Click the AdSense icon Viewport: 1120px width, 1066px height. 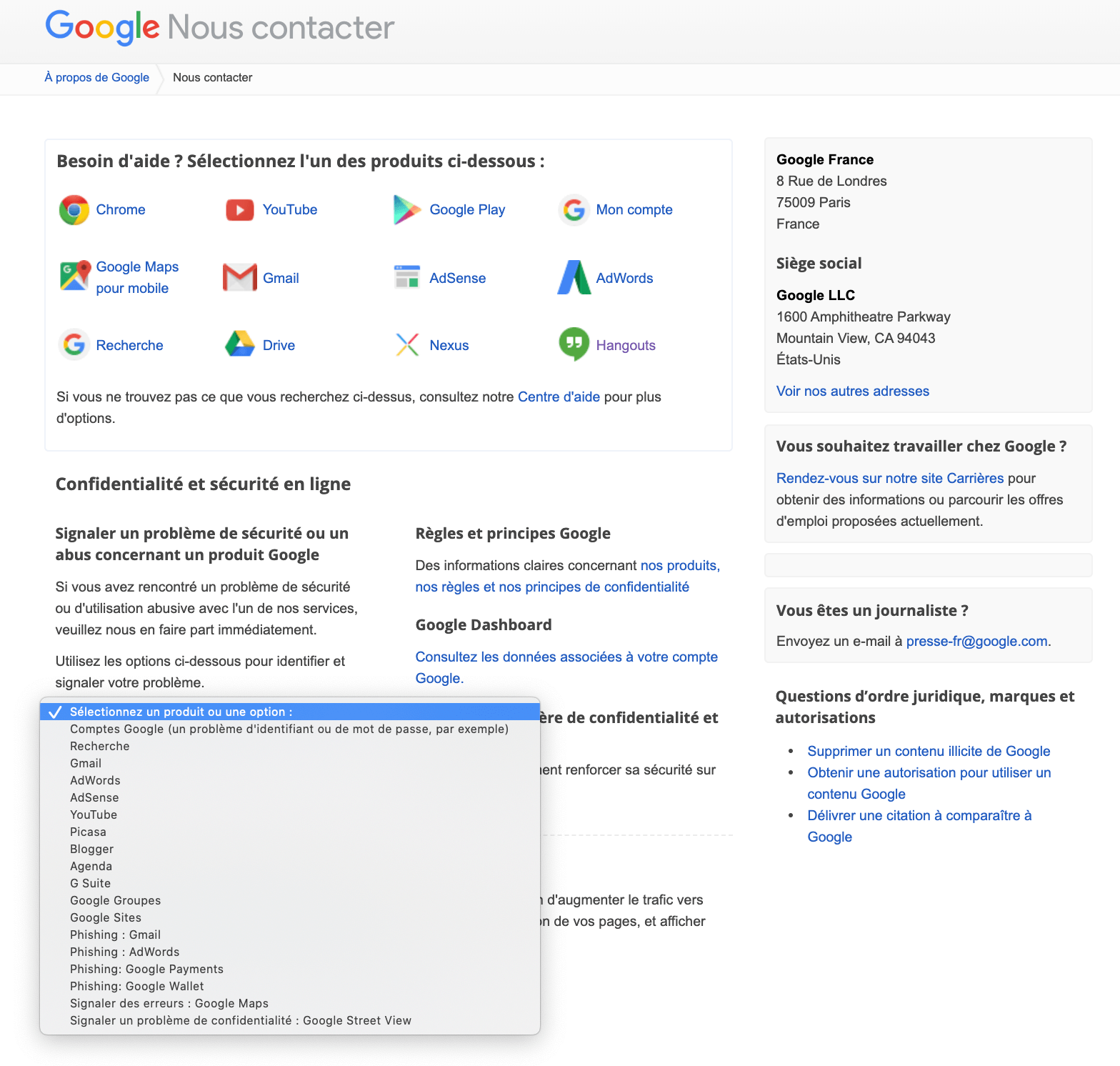(407, 277)
